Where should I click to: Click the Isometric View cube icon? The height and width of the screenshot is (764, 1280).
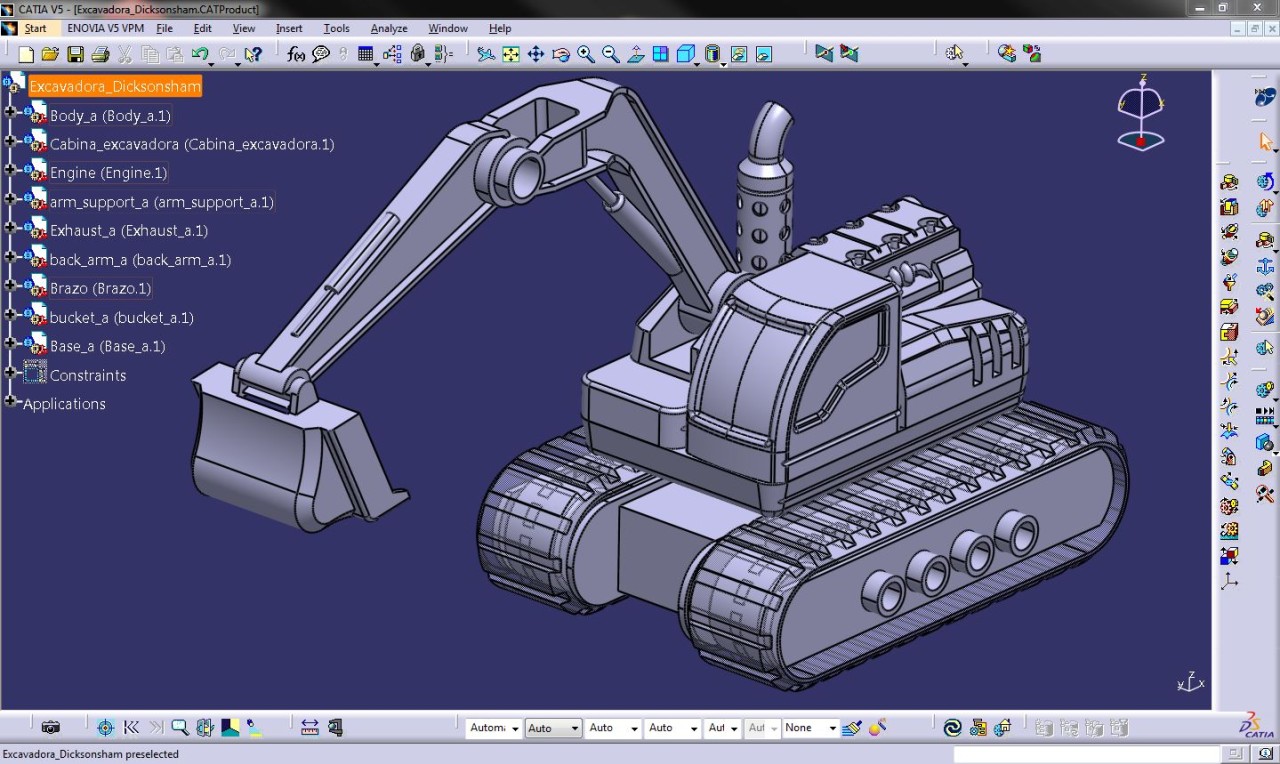pos(685,54)
